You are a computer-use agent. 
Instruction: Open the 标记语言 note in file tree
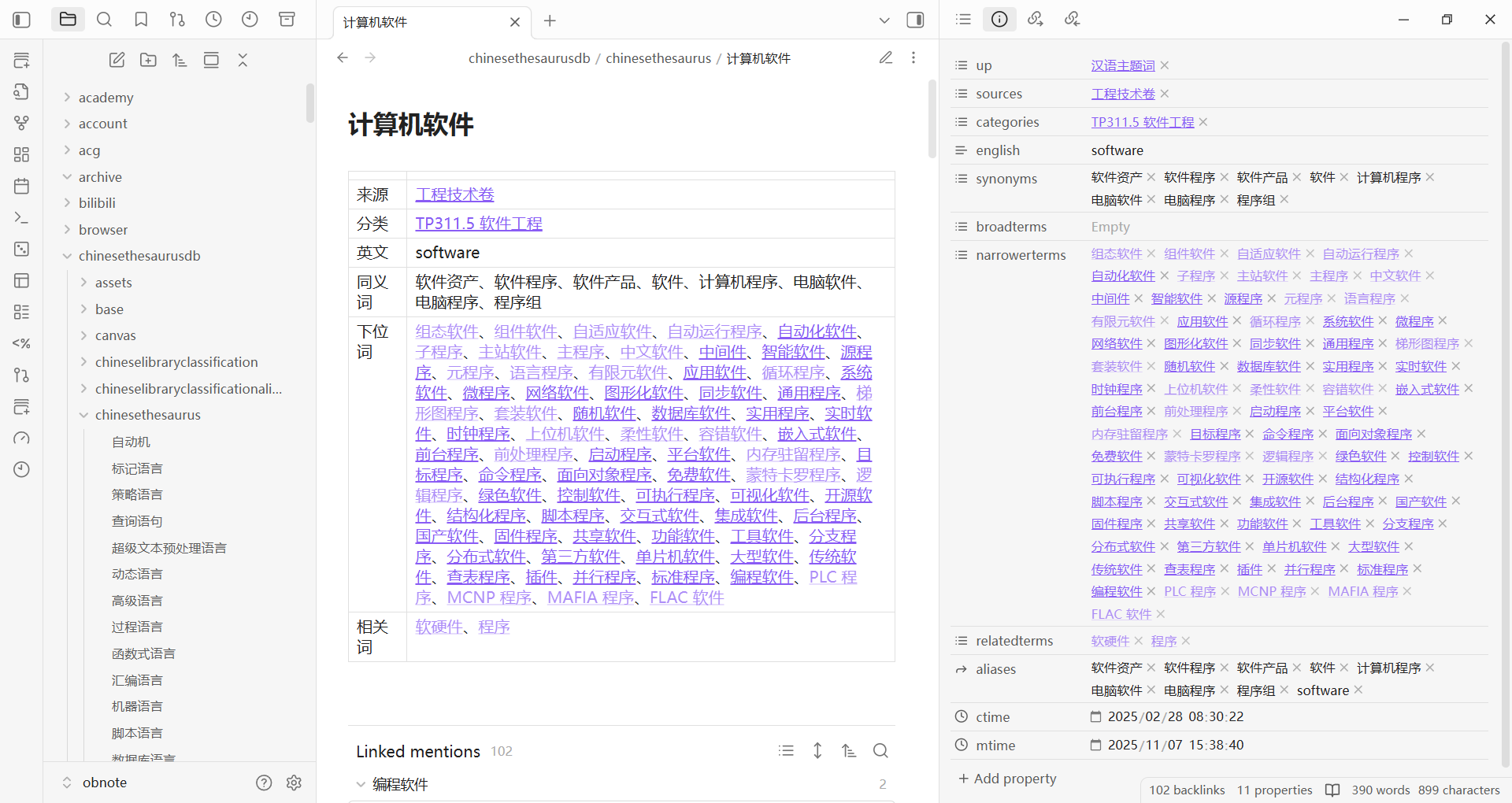tap(137, 468)
